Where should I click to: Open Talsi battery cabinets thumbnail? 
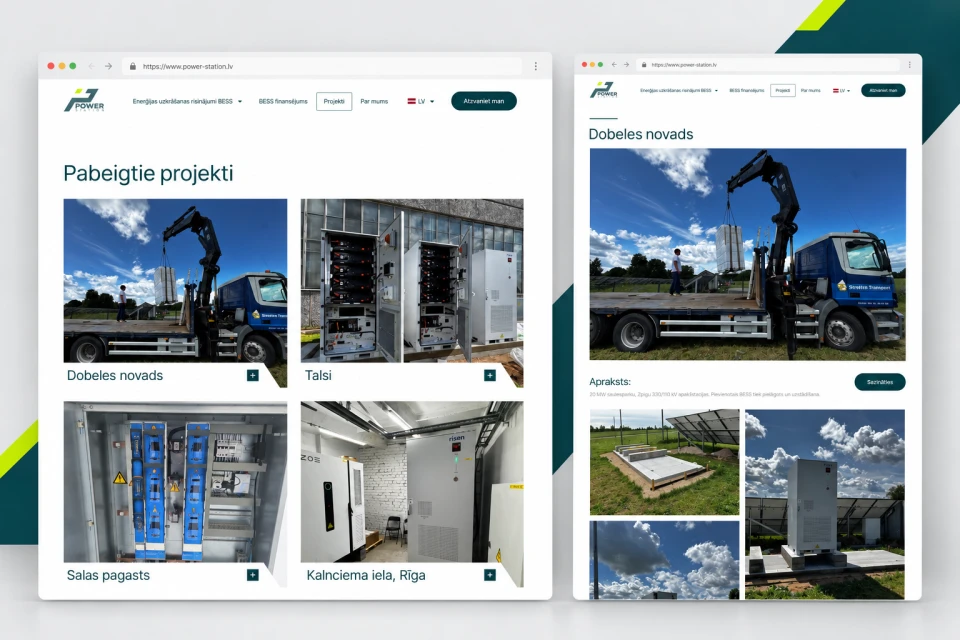(412, 280)
